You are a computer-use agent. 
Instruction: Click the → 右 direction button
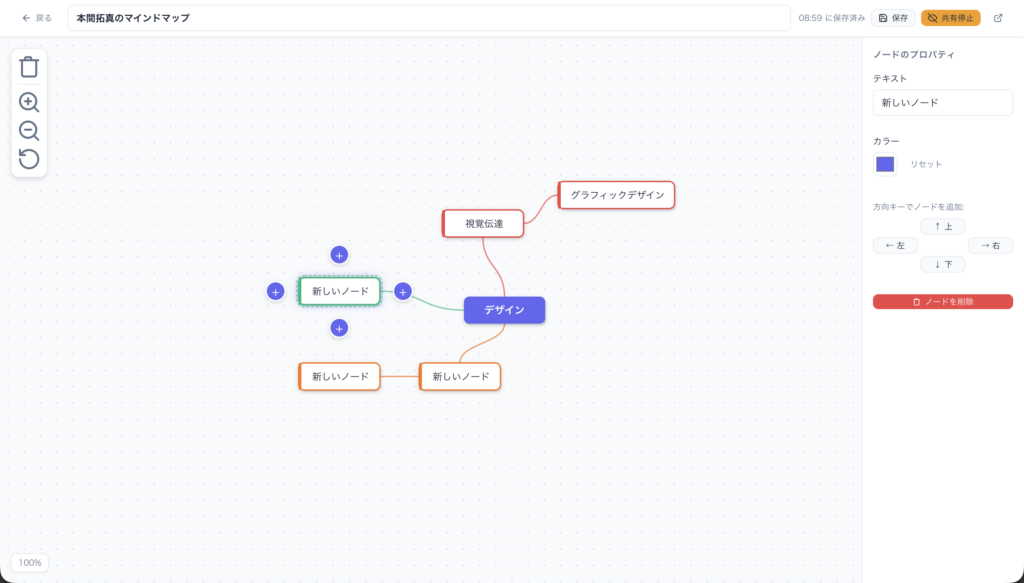pyautogui.click(x=990, y=245)
